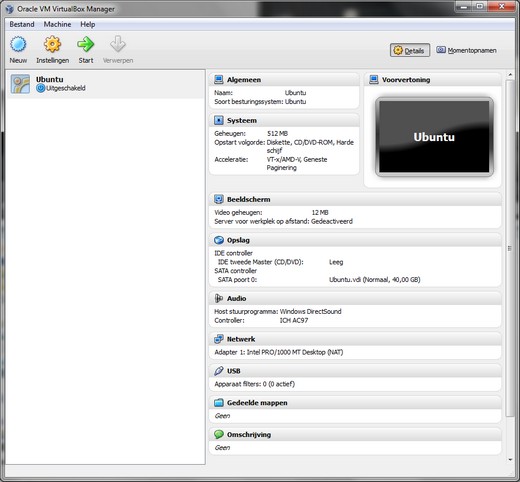Click the 512 MB memory value
The height and width of the screenshot is (482, 520).
pyautogui.click(x=277, y=133)
